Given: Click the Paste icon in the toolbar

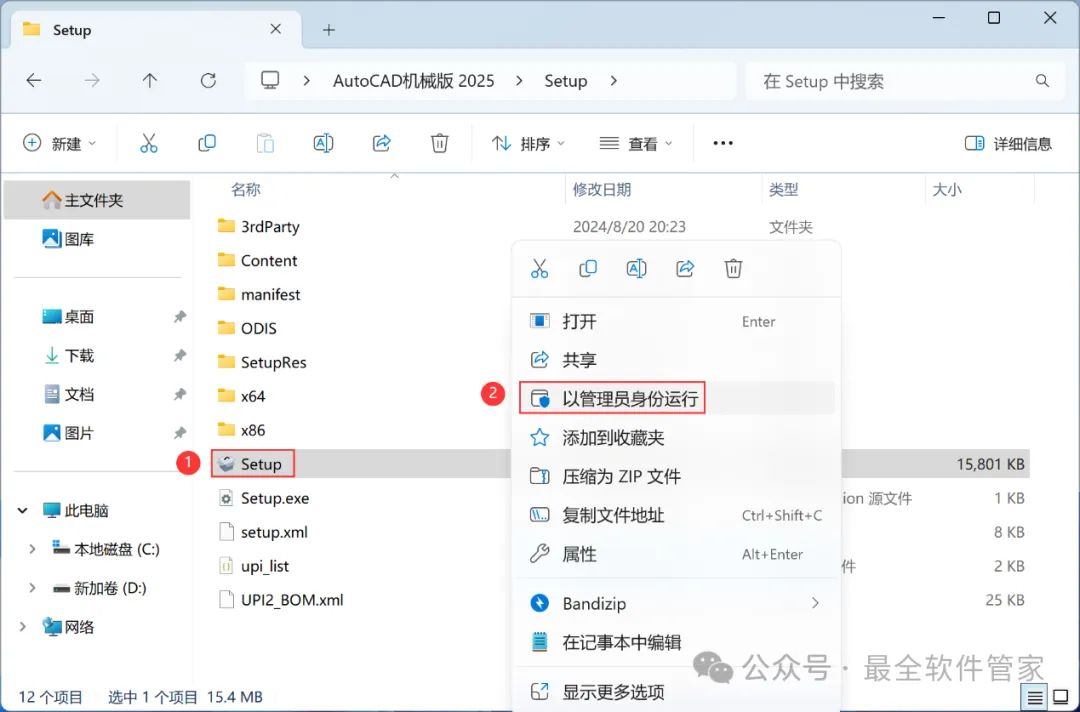Looking at the screenshot, I should pos(265,143).
